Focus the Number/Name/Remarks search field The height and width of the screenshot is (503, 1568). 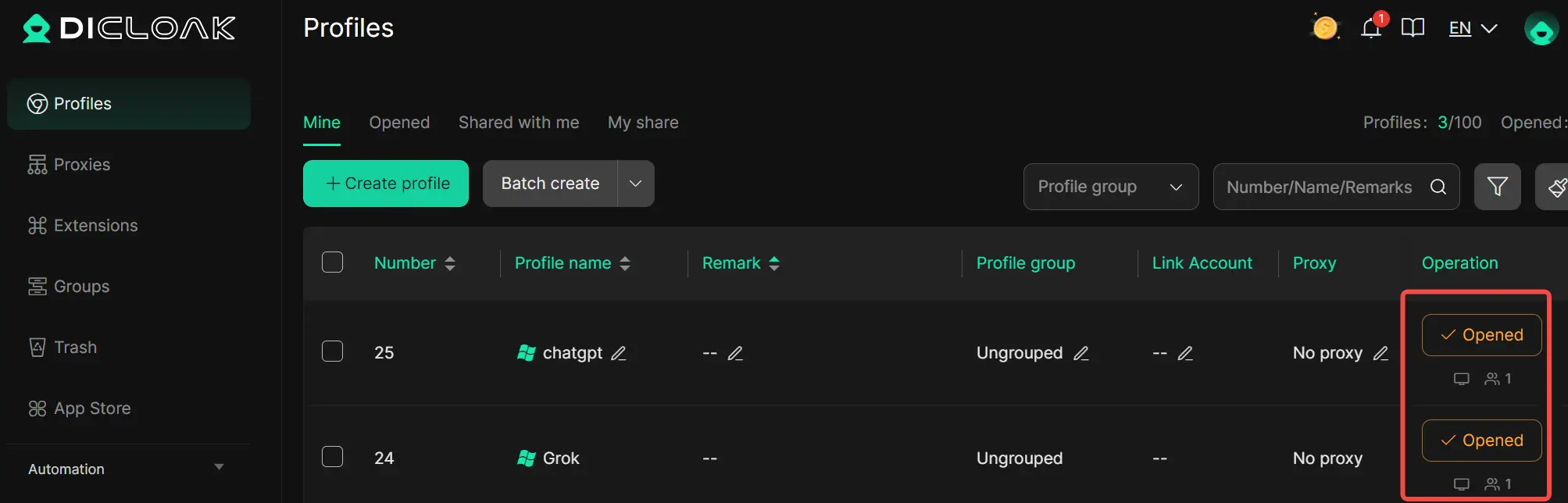pyautogui.click(x=1320, y=187)
